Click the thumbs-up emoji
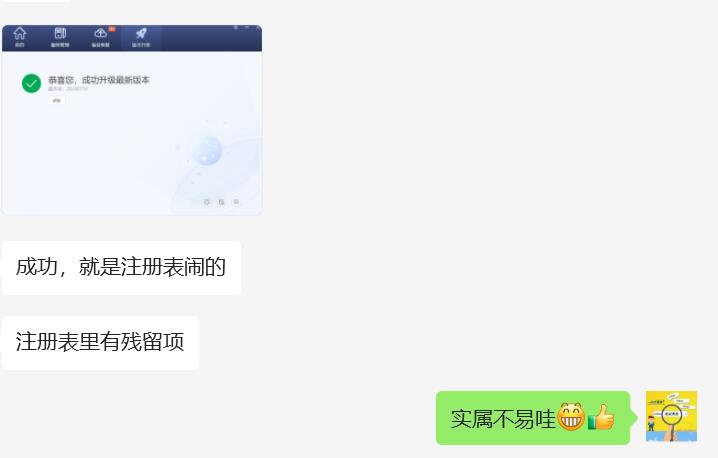The height and width of the screenshot is (458, 718). click(x=601, y=417)
